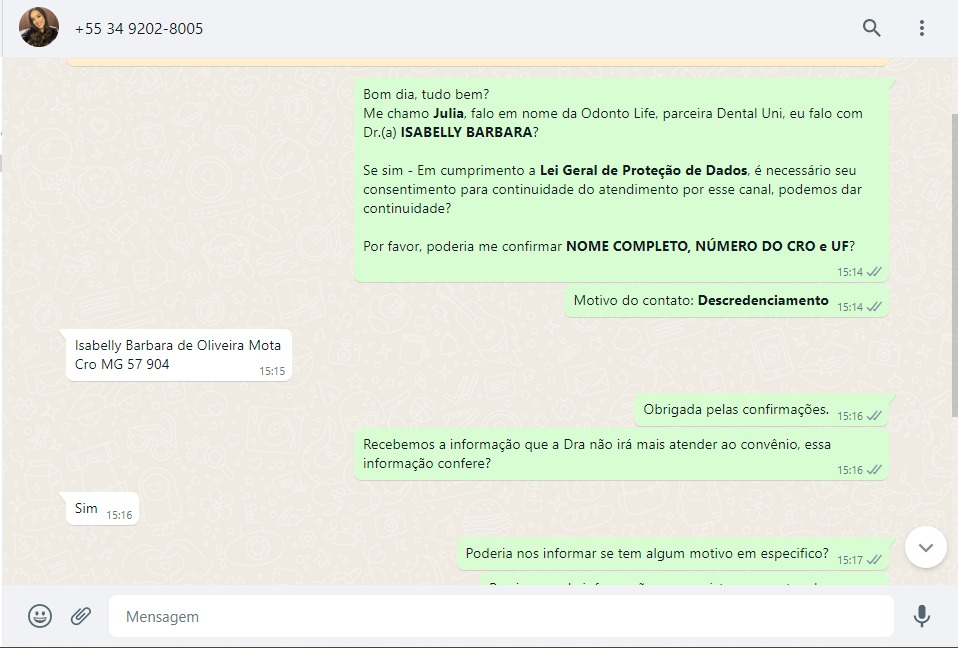Open search in this conversation
This screenshot has width=958, height=648.
pyautogui.click(x=871, y=28)
